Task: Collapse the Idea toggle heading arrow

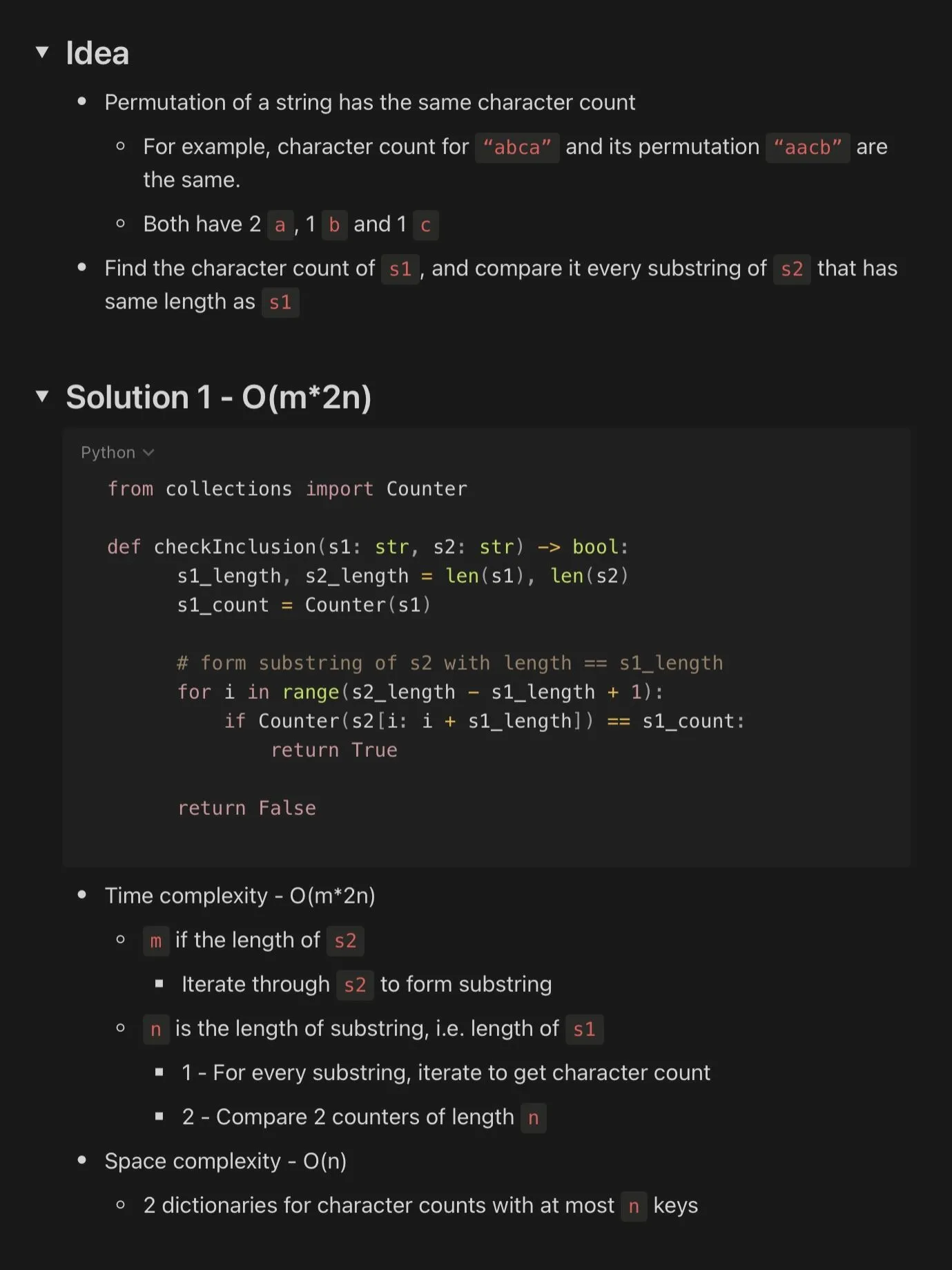Action: click(x=42, y=52)
